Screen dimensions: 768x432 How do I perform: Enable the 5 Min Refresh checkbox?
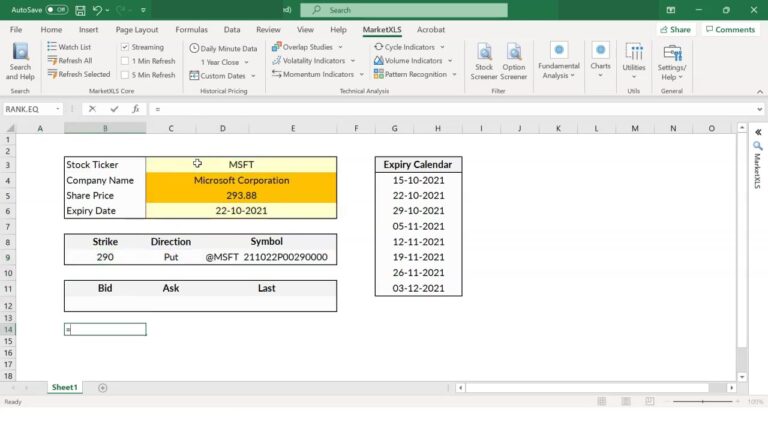point(125,75)
